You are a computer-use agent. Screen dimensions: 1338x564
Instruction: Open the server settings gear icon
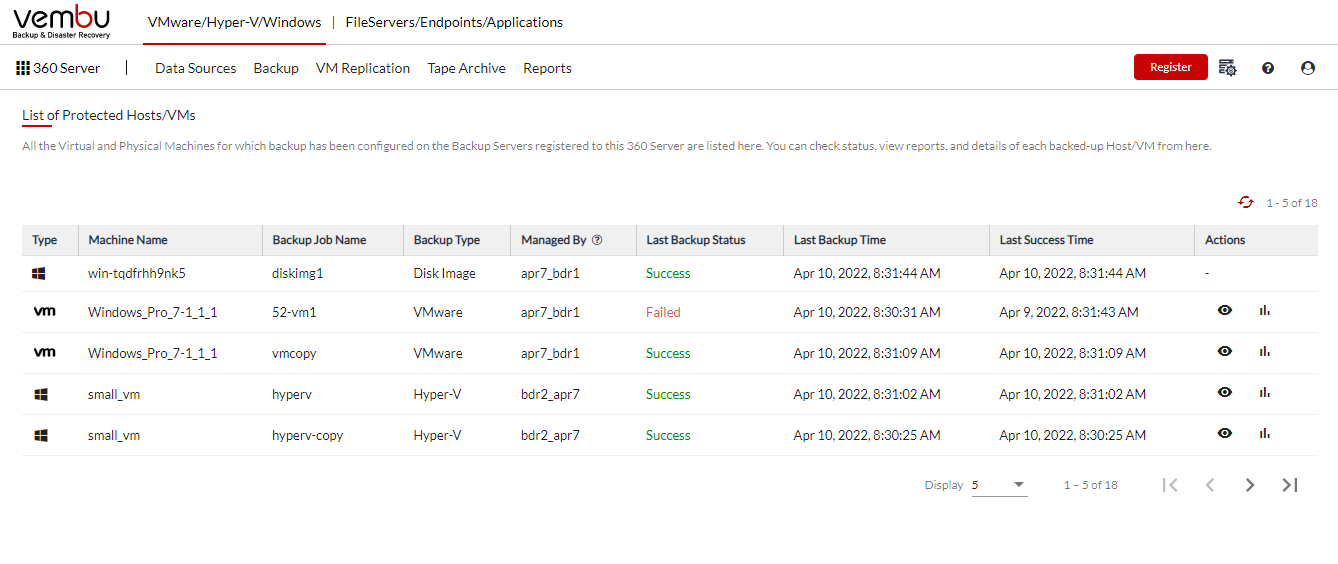point(1227,68)
